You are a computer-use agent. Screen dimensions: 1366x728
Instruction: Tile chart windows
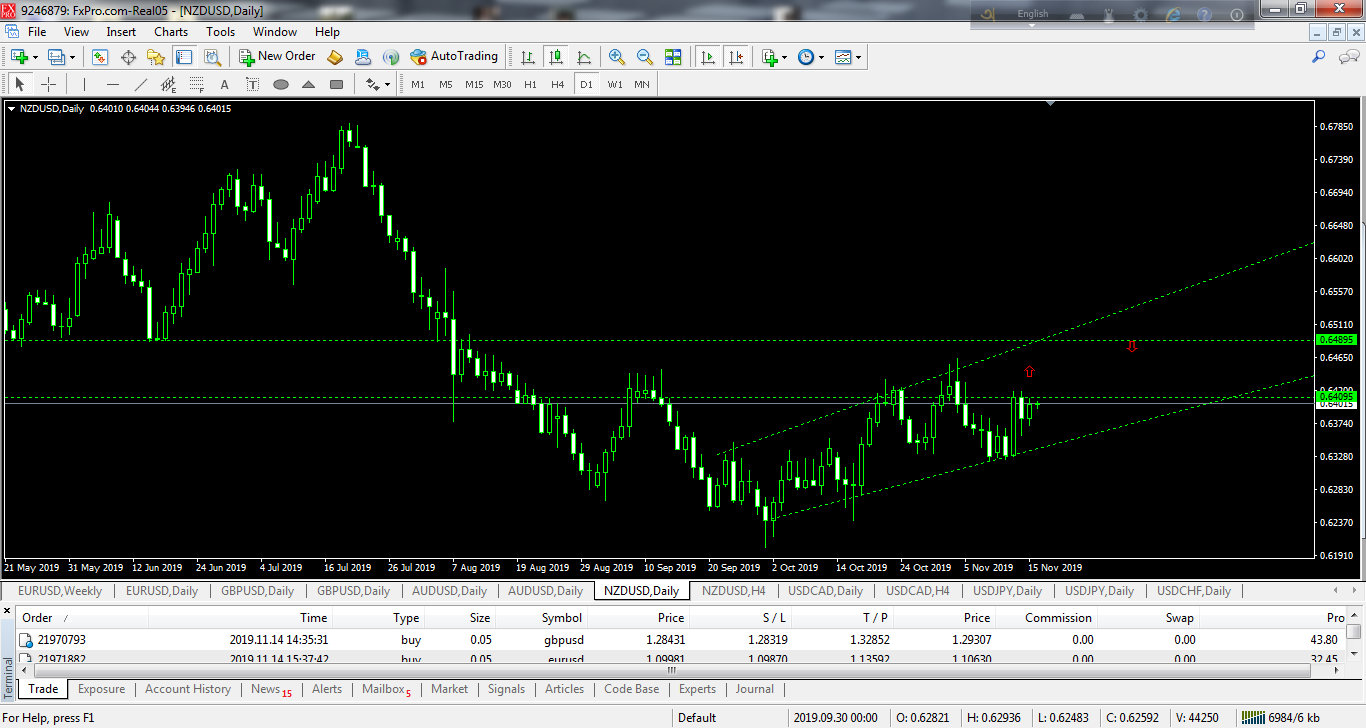tap(673, 57)
